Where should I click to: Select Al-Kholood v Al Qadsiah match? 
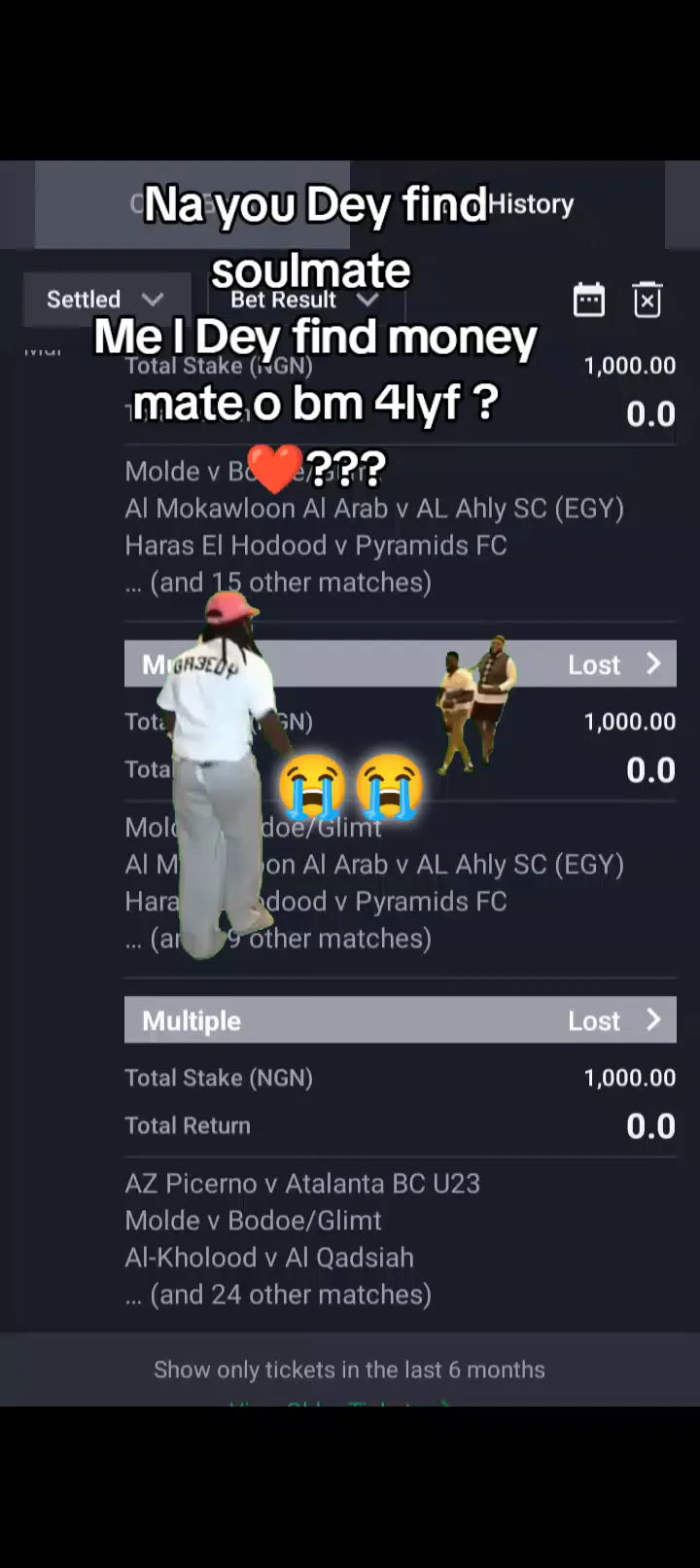click(x=269, y=1257)
